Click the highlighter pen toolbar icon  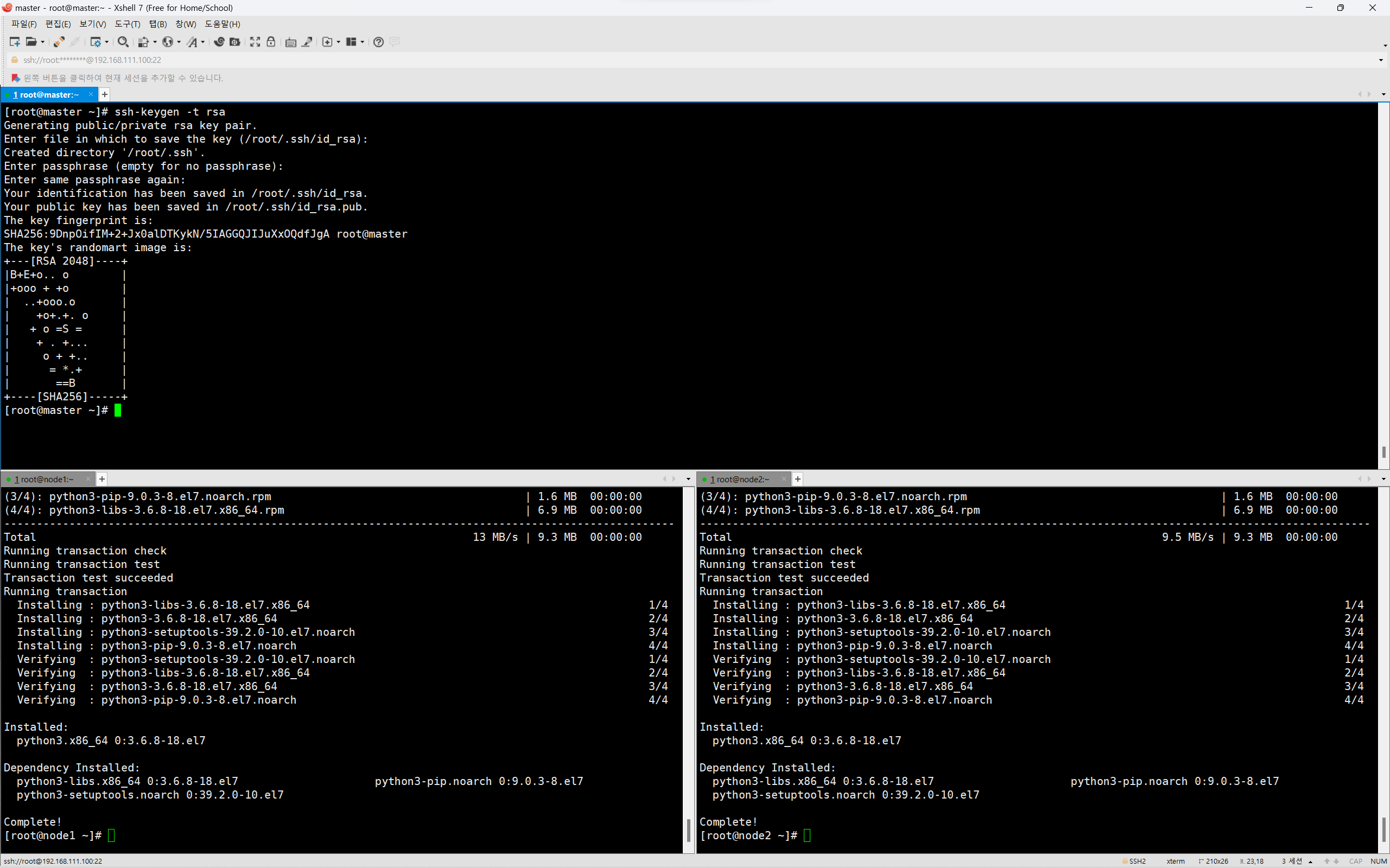pyautogui.click(x=307, y=42)
